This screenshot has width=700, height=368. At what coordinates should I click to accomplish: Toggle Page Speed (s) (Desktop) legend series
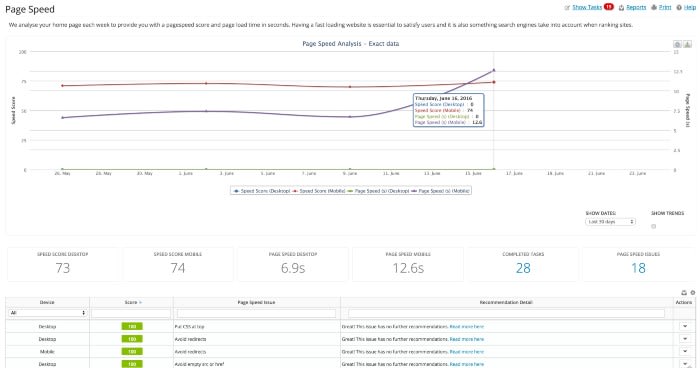pos(378,191)
